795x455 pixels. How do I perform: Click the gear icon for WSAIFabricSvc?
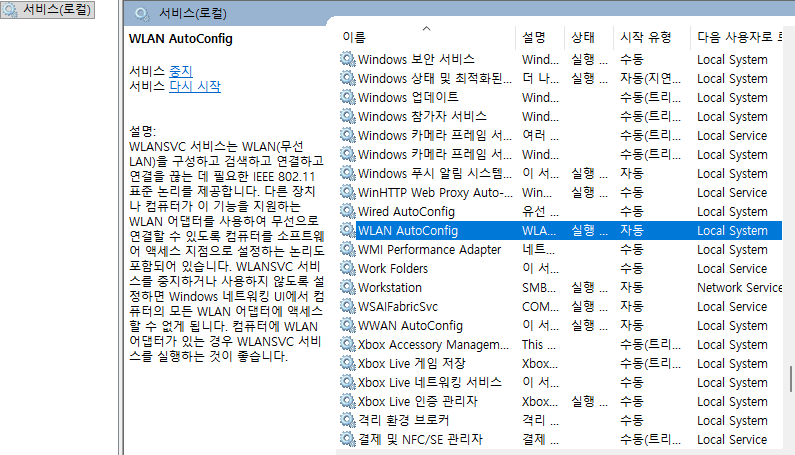[348, 306]
